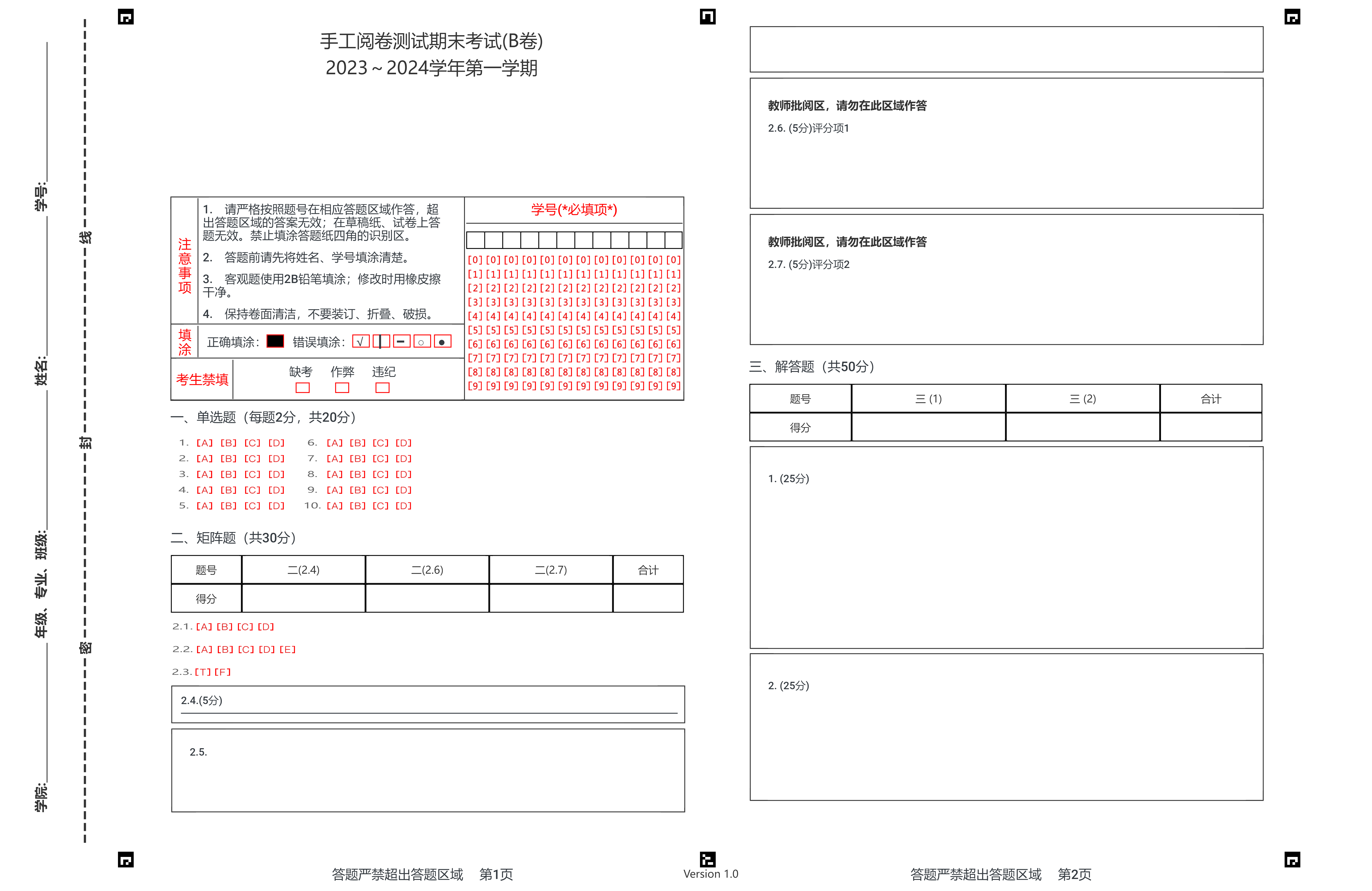
Task: Click the hollow circle 错误填涂 sample
Action: tap(422, 341)
